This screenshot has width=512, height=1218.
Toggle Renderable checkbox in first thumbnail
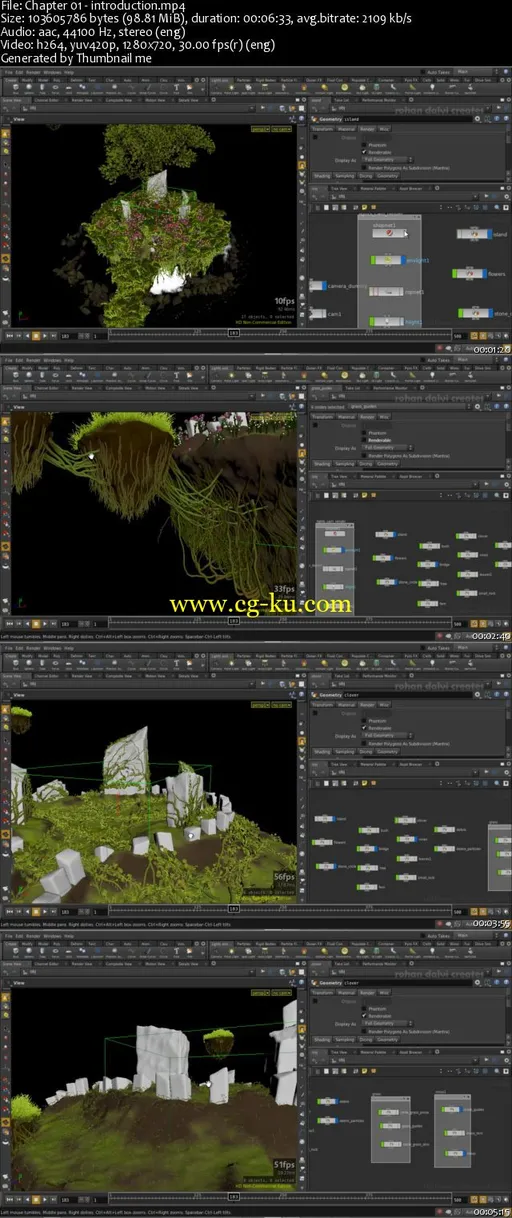click(x=364, y=152)
